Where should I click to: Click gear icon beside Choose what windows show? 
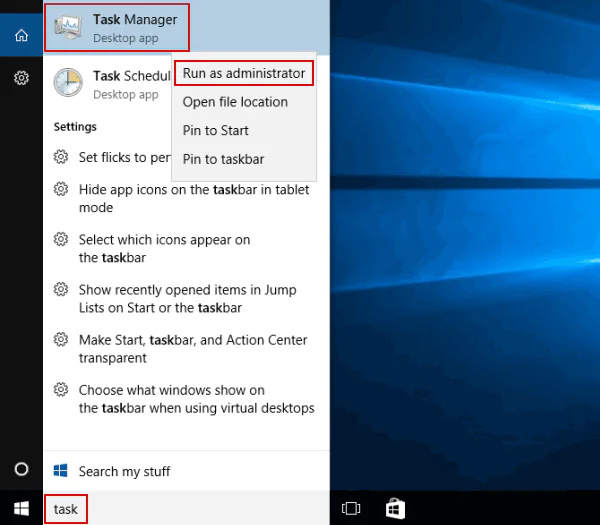point(61,390)
